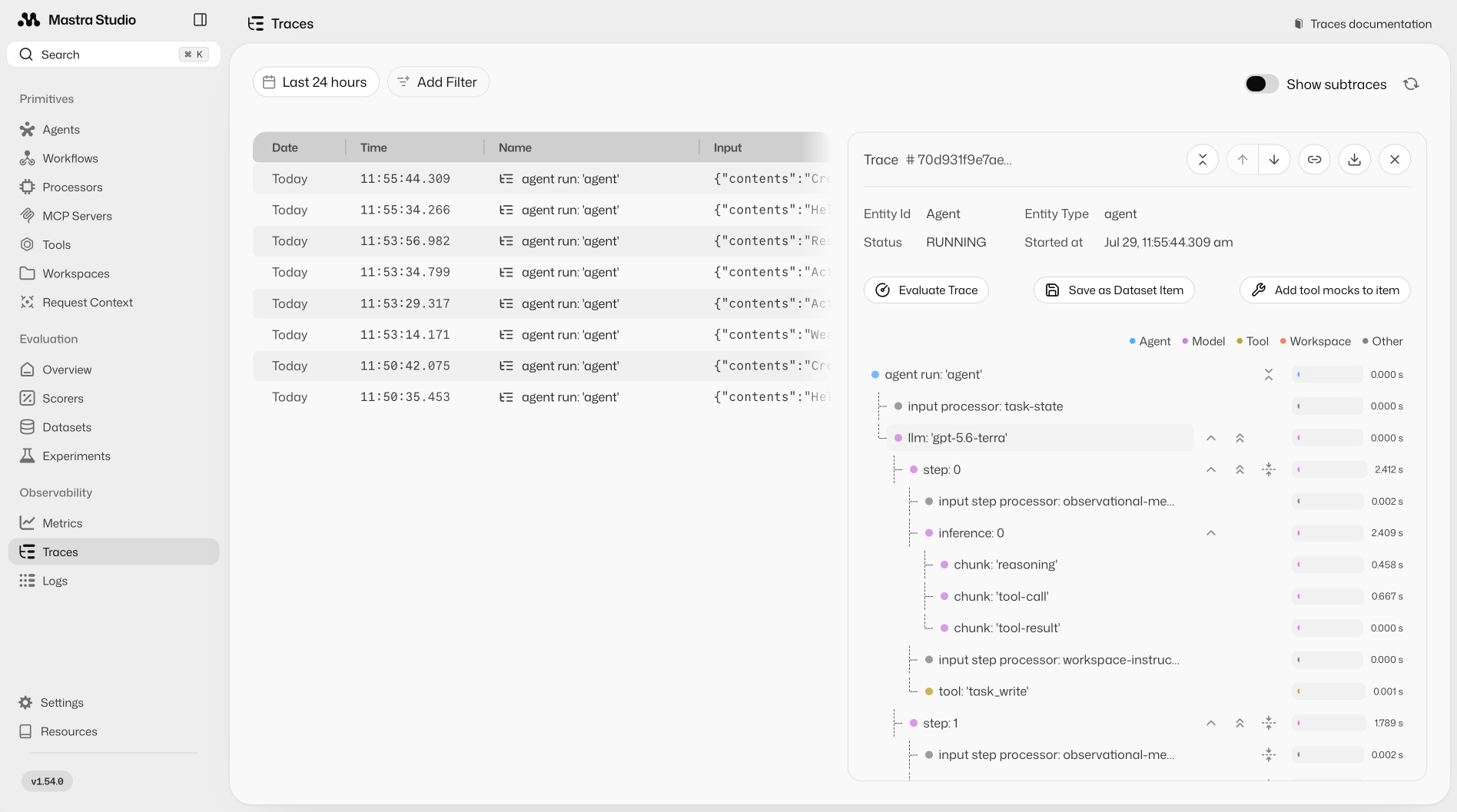Click the Logs list icon

(28, 581)
